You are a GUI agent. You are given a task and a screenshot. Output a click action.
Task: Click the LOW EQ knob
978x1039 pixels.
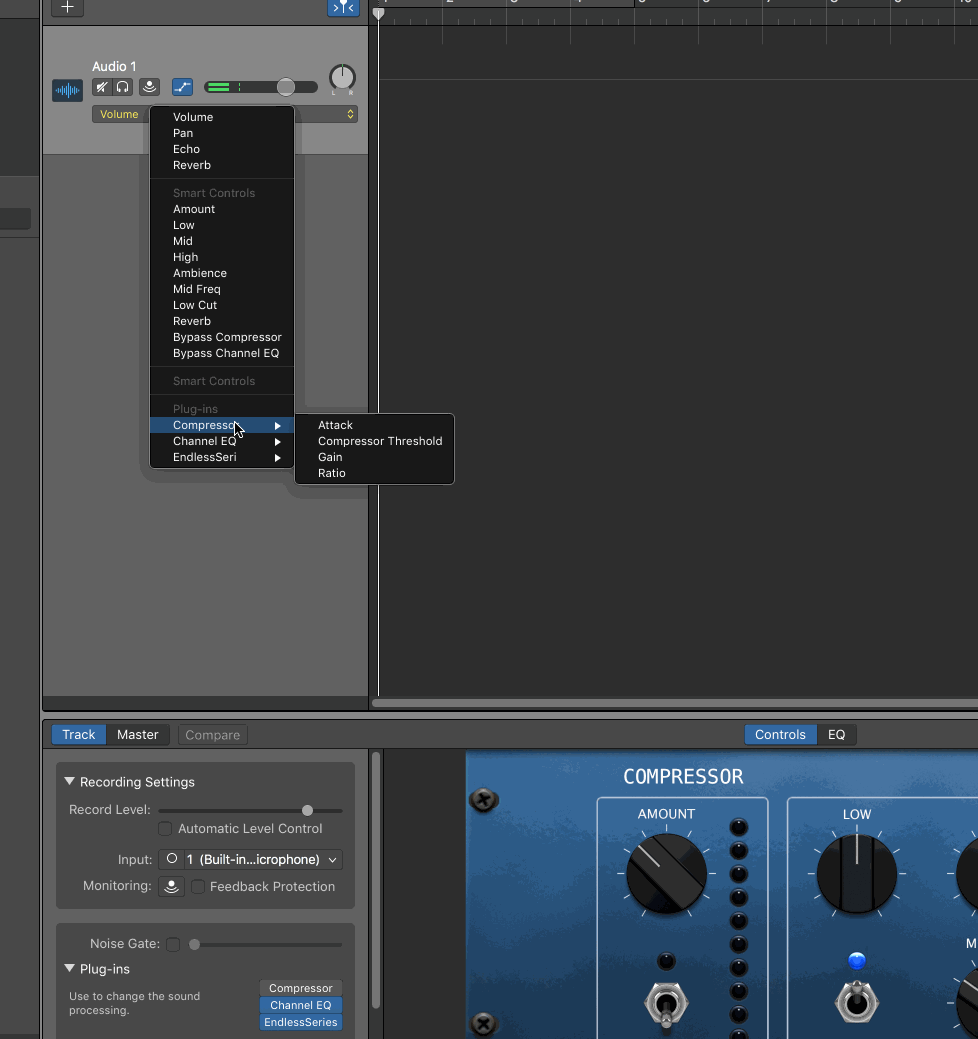857,873
